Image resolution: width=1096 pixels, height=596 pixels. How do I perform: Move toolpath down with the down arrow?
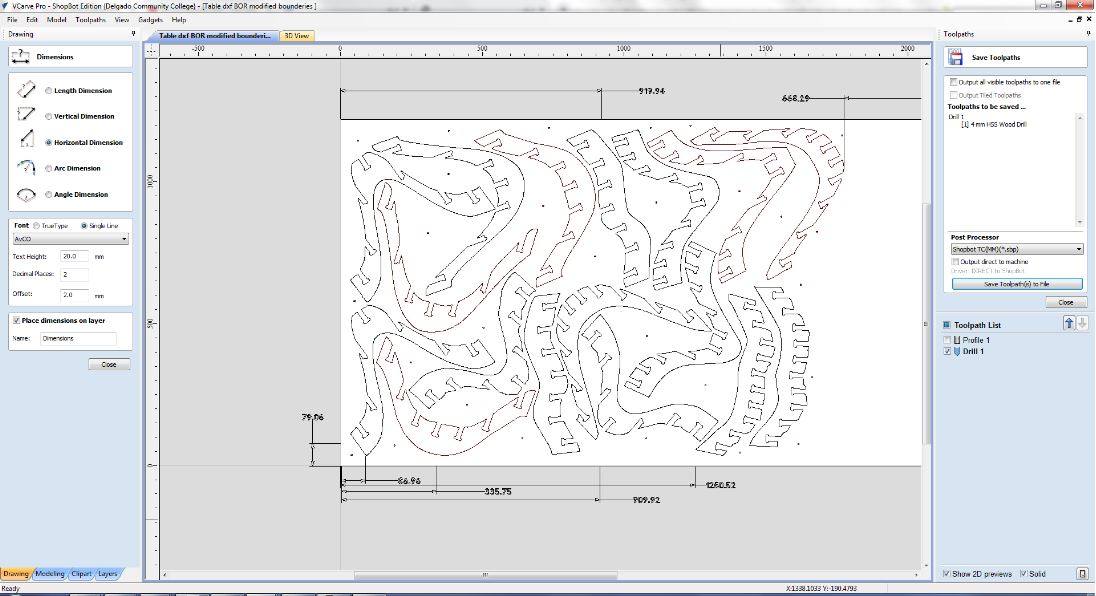1082,323
